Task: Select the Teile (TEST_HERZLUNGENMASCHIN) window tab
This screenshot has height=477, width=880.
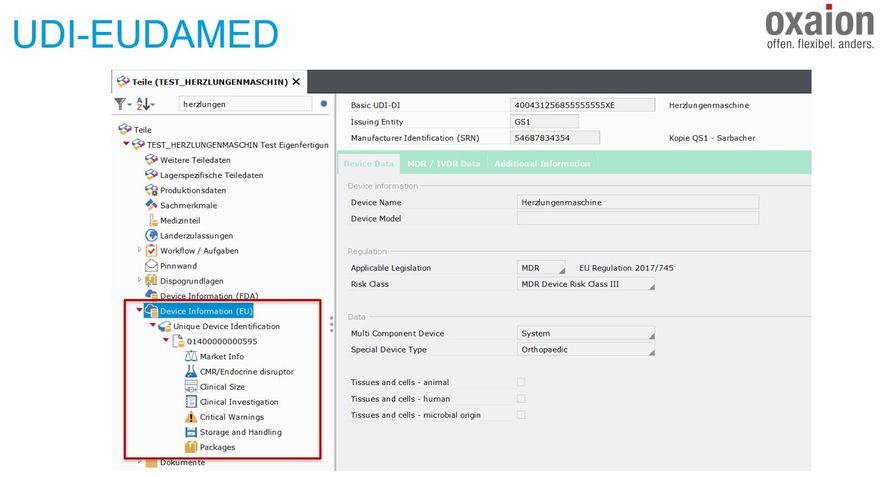Action: [209, 82]
